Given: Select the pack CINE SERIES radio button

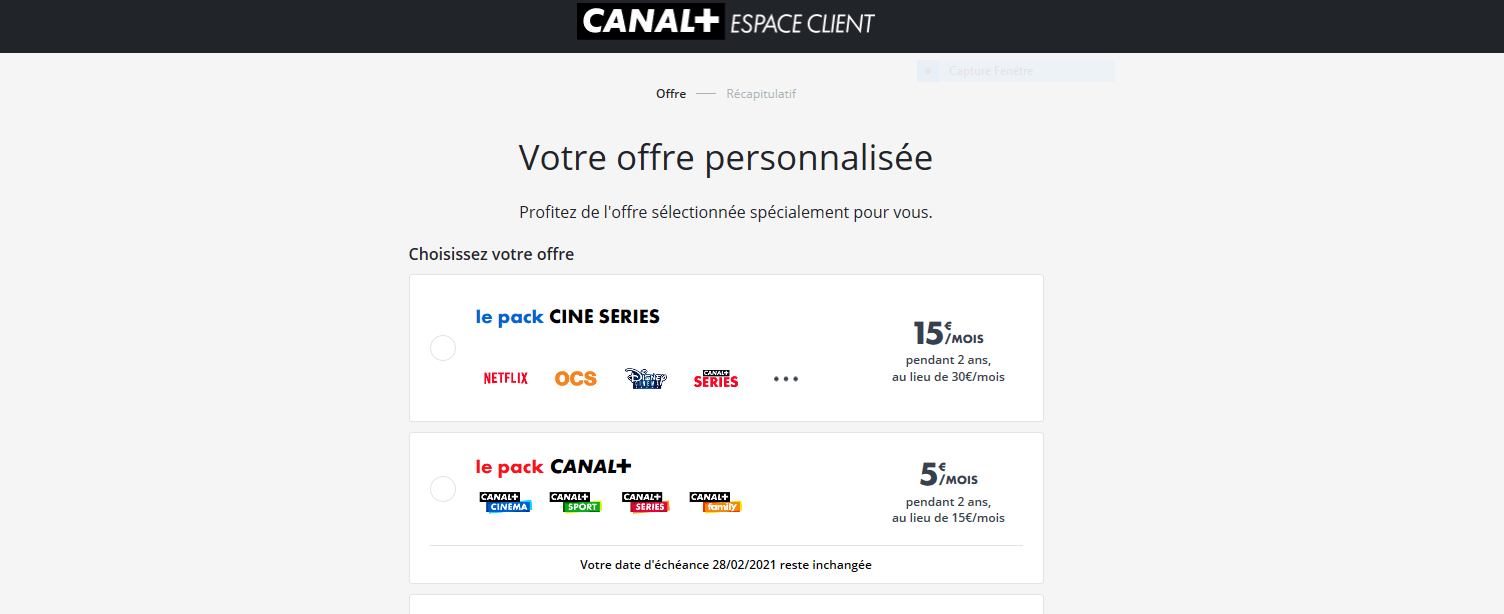Looking at the screenshot, I should (443, 348).
